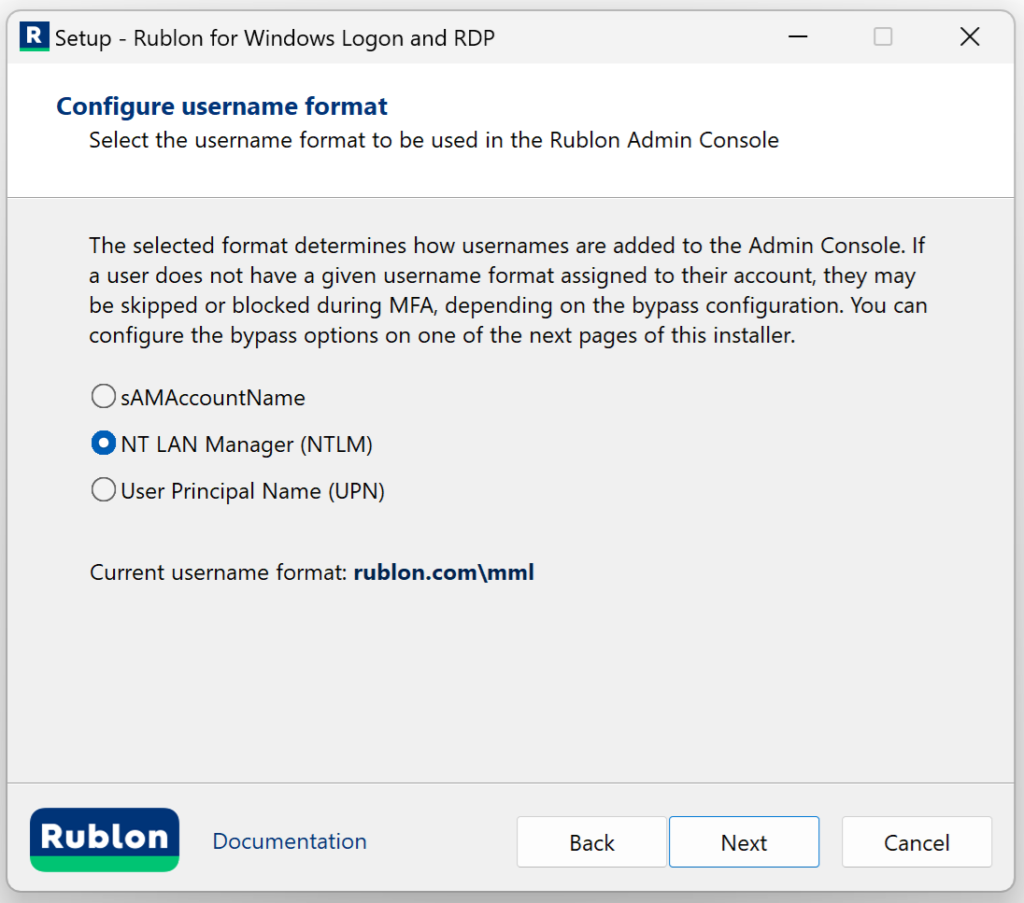Select the sAMAccountName radio button
The width and height of the screenshot is (1024, 903).
103,397
